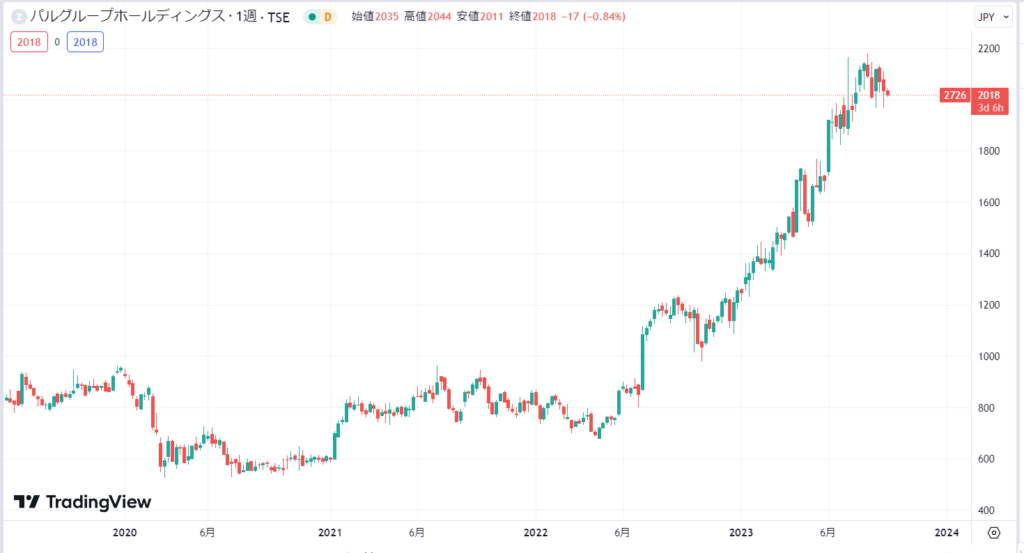Click the 2020 label on time axis
1024x553 pixels.
click(125, 532)
